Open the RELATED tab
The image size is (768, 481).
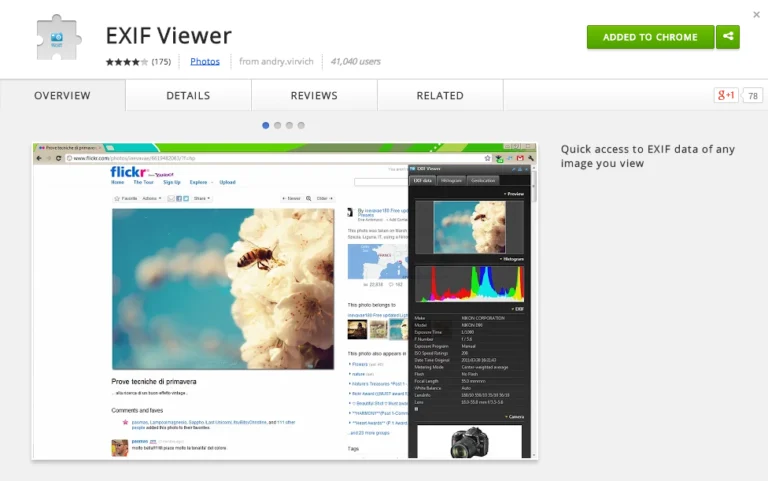tap(440, 96)
